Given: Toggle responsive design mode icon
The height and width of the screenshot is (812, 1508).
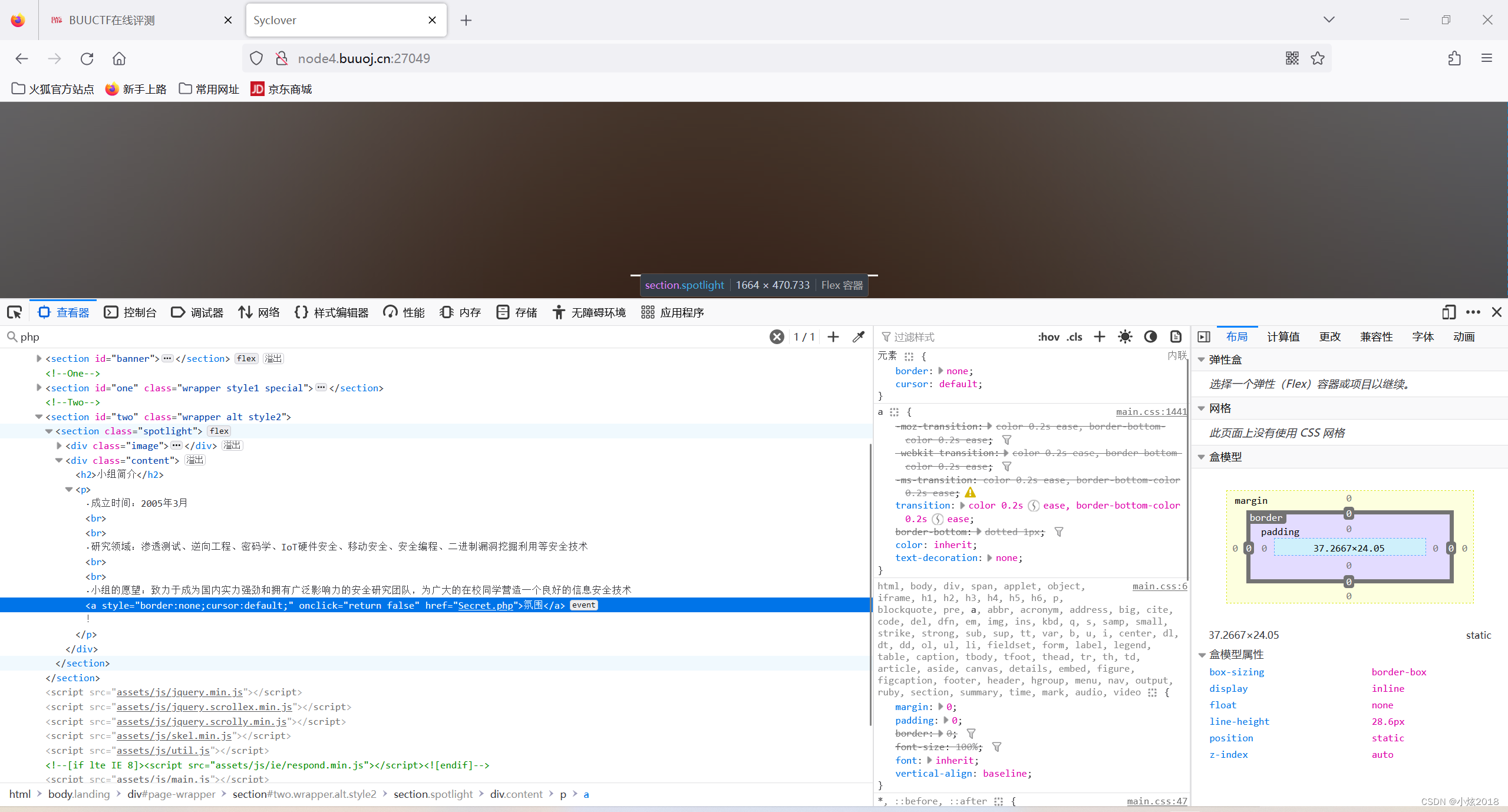Looking at the screenshot, I should coord(1449,312).
